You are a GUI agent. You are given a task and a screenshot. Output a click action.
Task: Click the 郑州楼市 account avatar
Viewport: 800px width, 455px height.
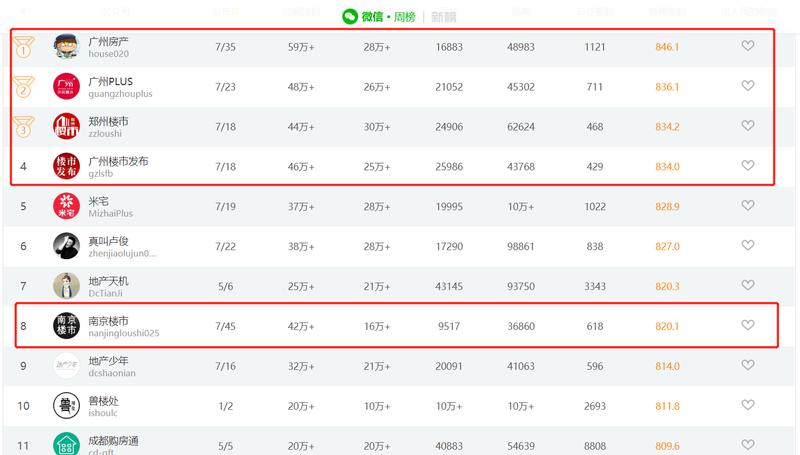66,127
